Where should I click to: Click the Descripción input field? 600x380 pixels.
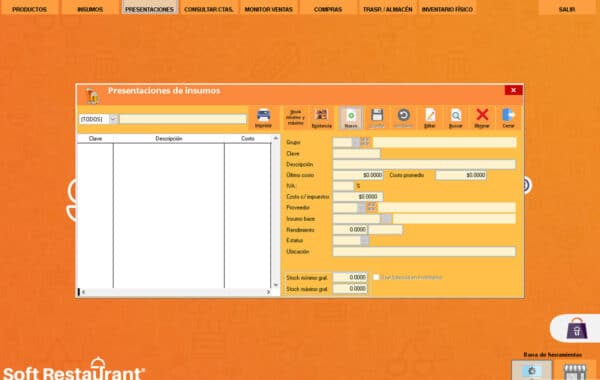click(424, 165)
